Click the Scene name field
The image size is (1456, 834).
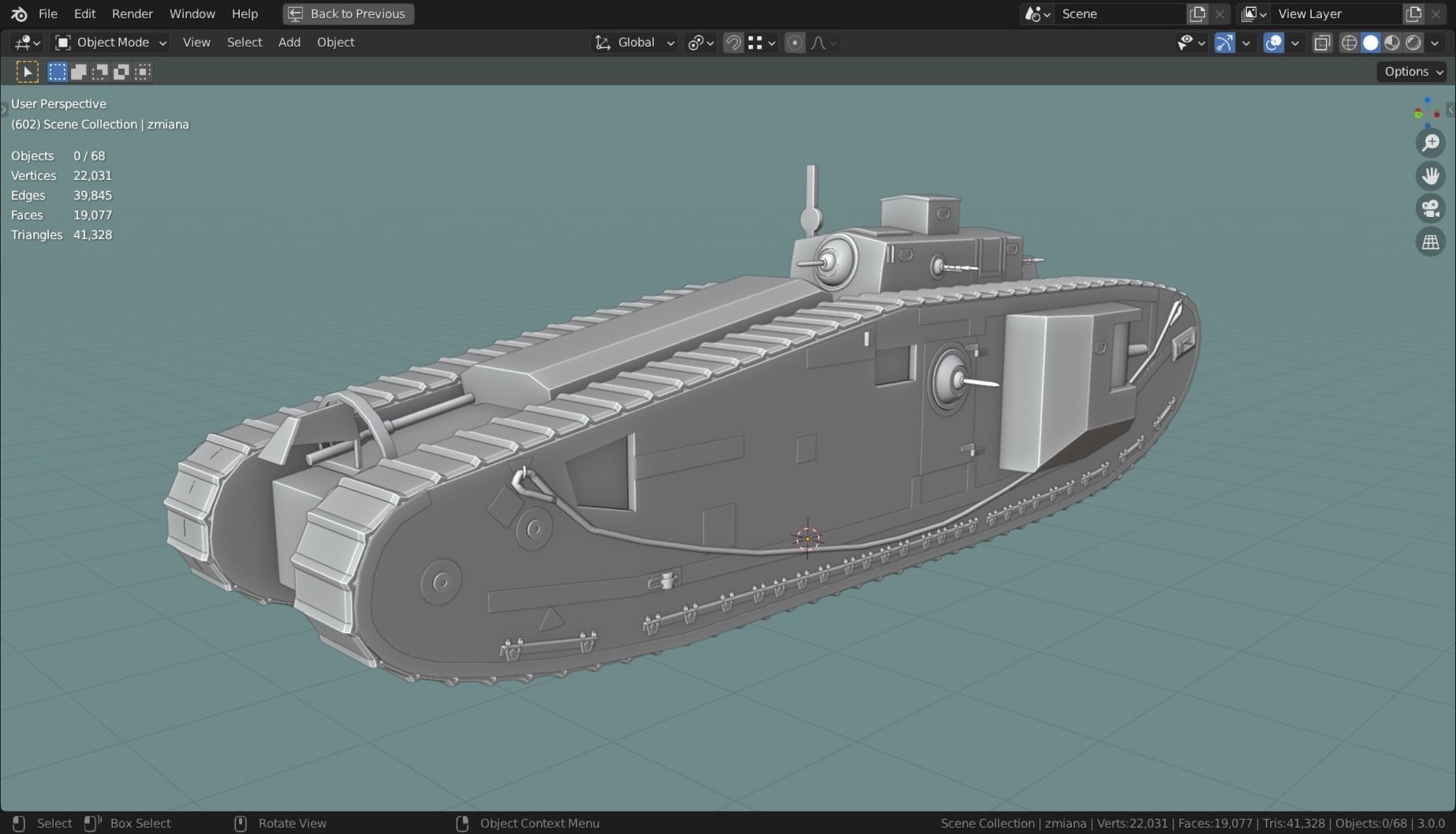point(1120,14)
